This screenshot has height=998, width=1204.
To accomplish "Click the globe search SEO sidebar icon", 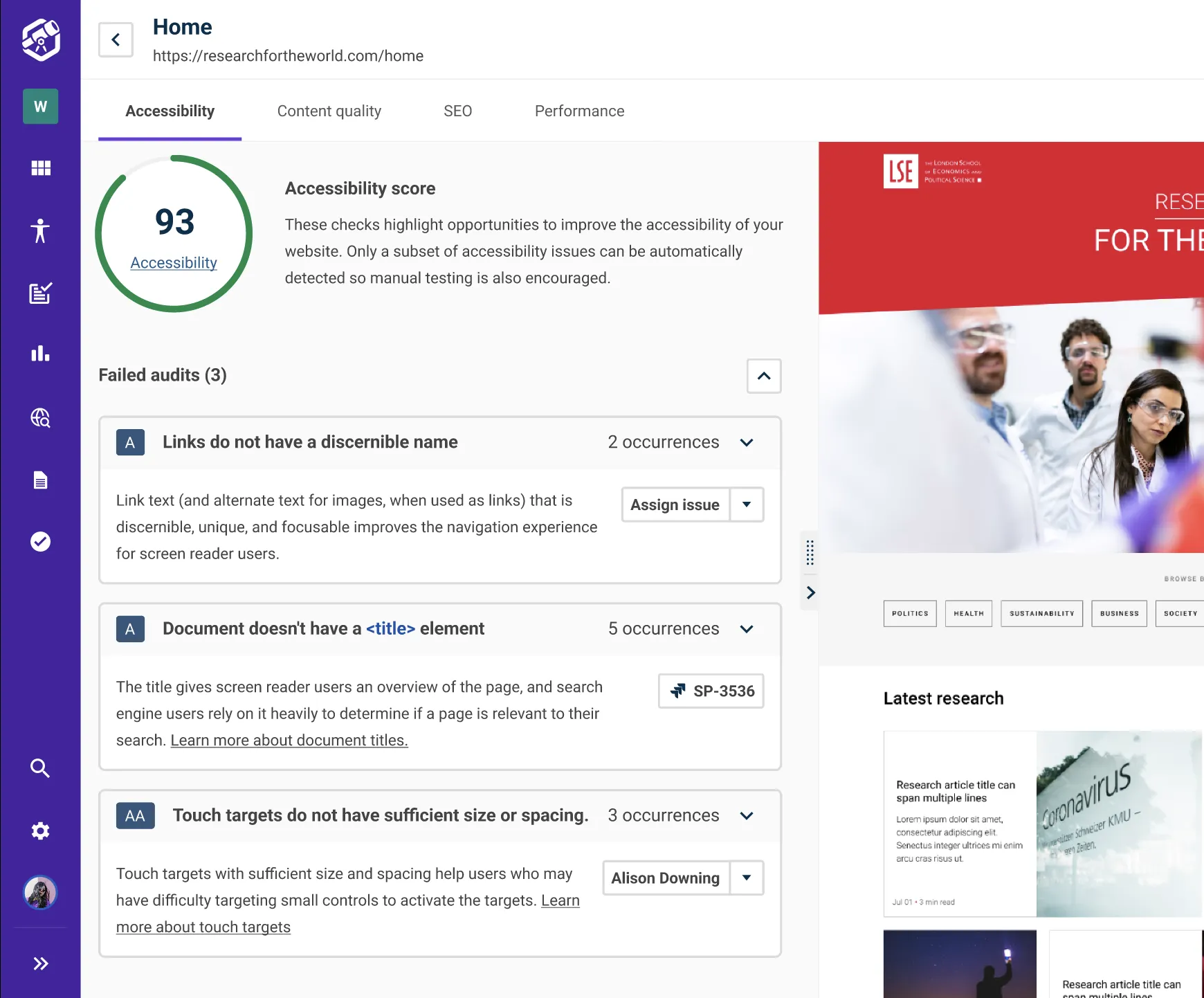I will tap(40, 417).
